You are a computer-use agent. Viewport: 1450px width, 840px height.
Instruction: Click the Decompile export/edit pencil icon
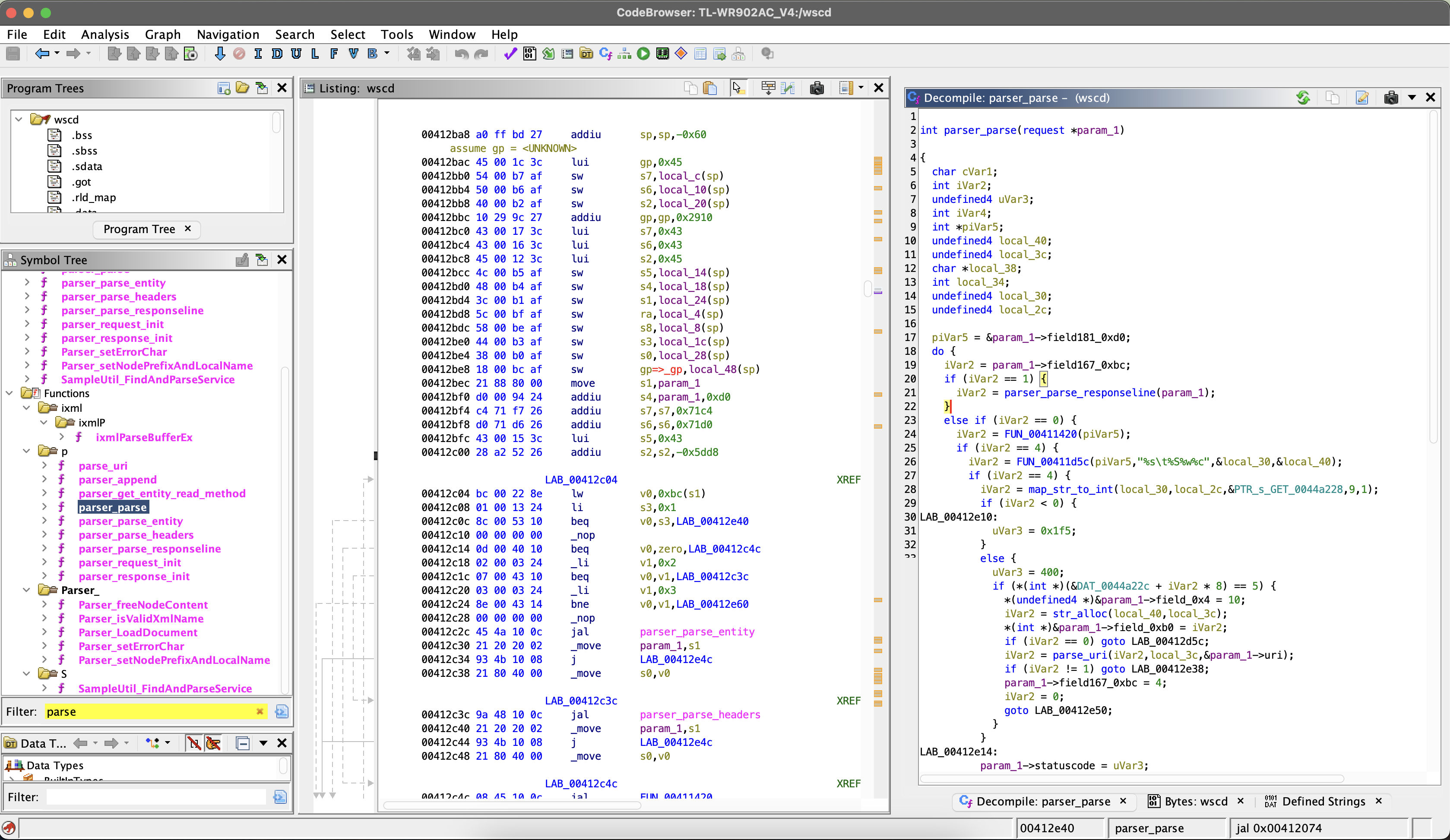(x=1362, y=98)
